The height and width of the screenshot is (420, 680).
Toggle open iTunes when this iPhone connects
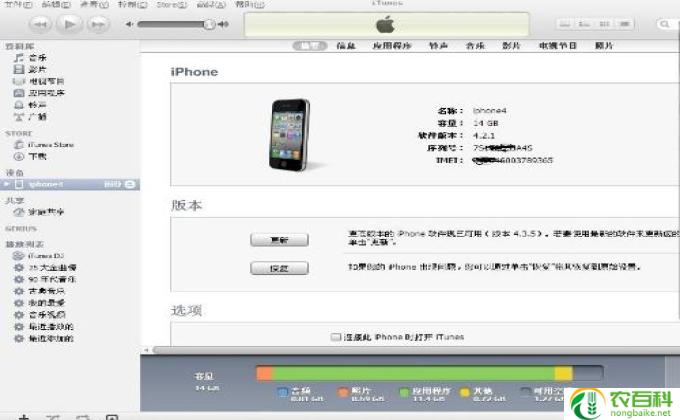coord(336,337)
